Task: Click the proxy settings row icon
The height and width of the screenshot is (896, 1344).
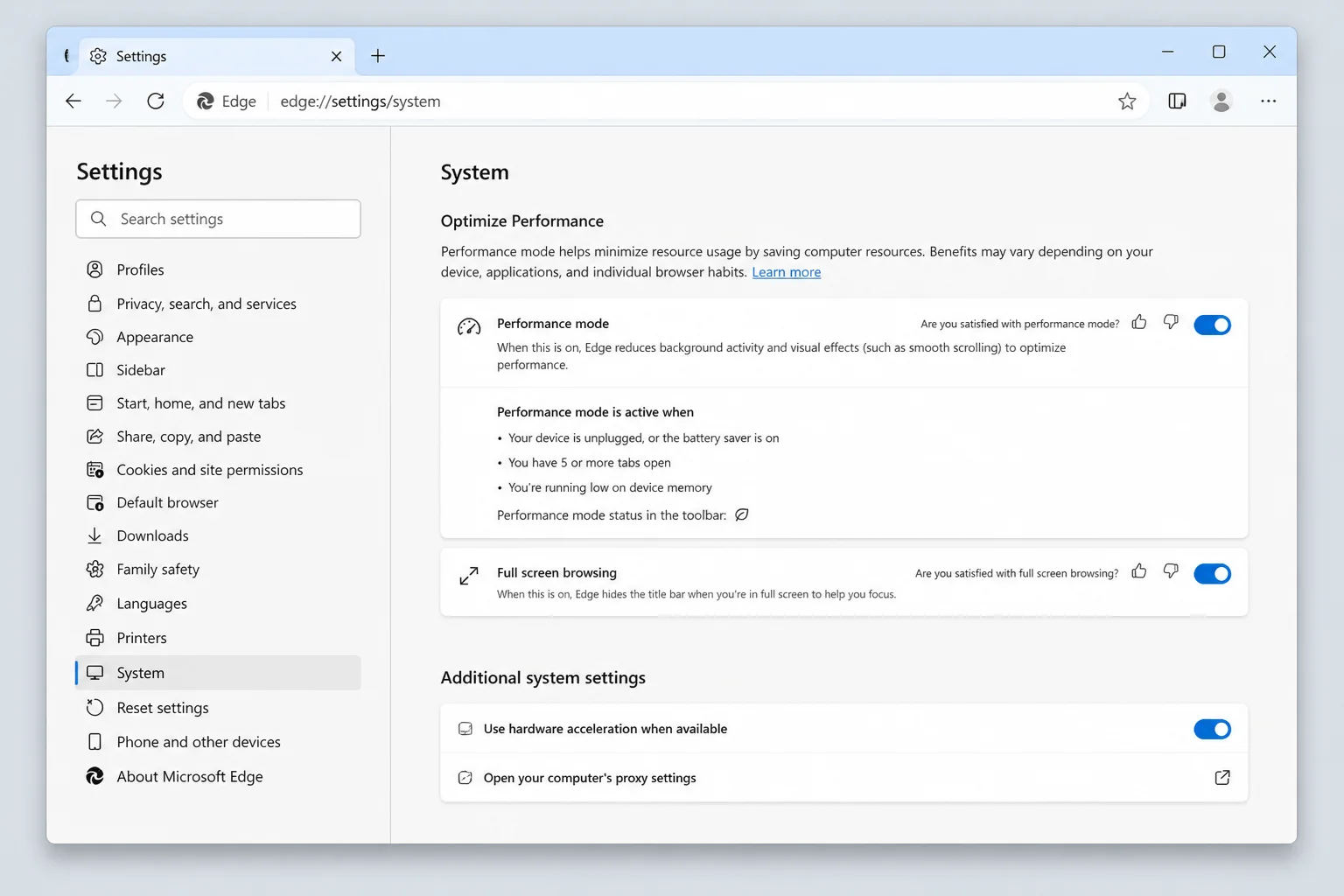Action: point(465,778)
